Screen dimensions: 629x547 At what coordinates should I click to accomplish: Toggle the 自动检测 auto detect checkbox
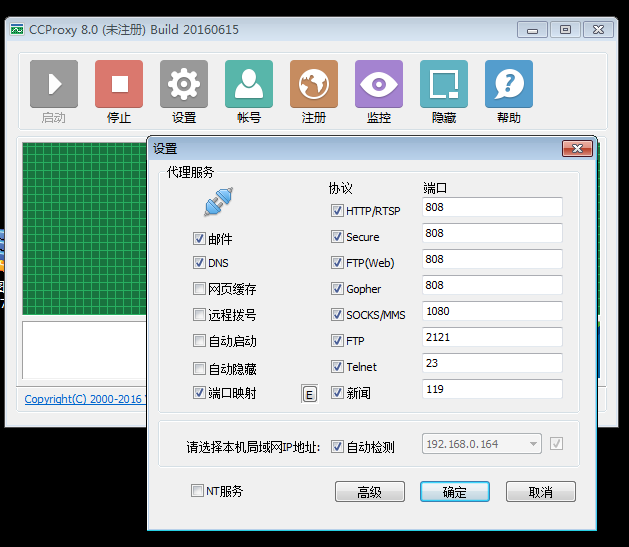337,446
